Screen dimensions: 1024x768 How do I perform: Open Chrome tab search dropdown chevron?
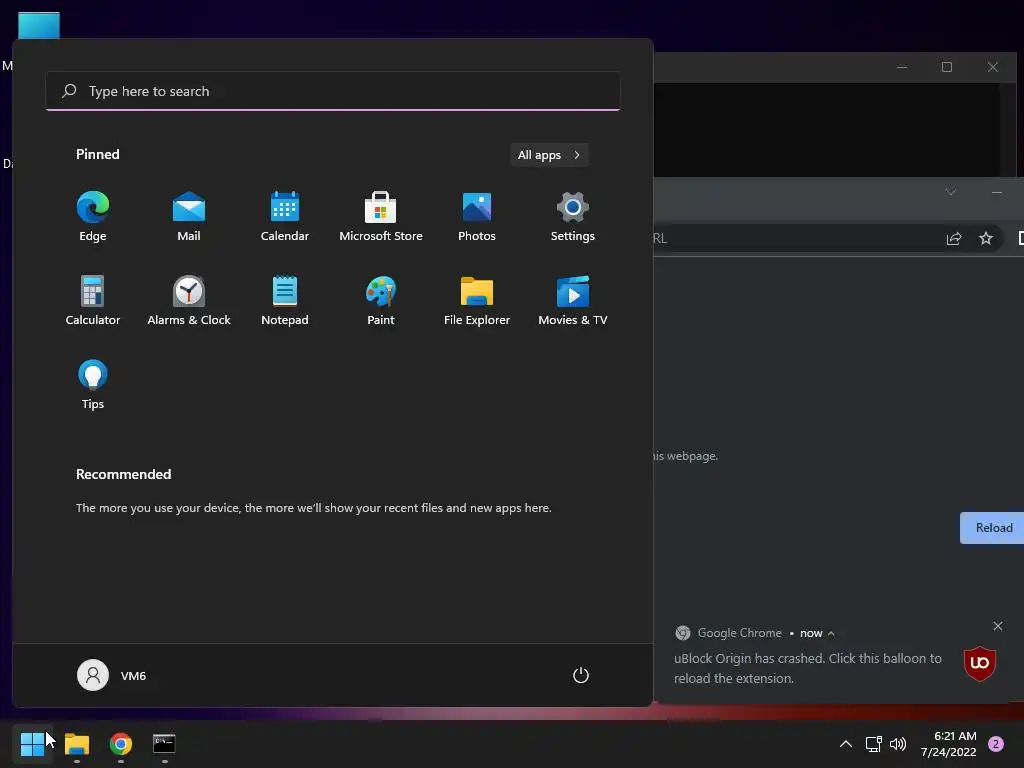(951, 192)
